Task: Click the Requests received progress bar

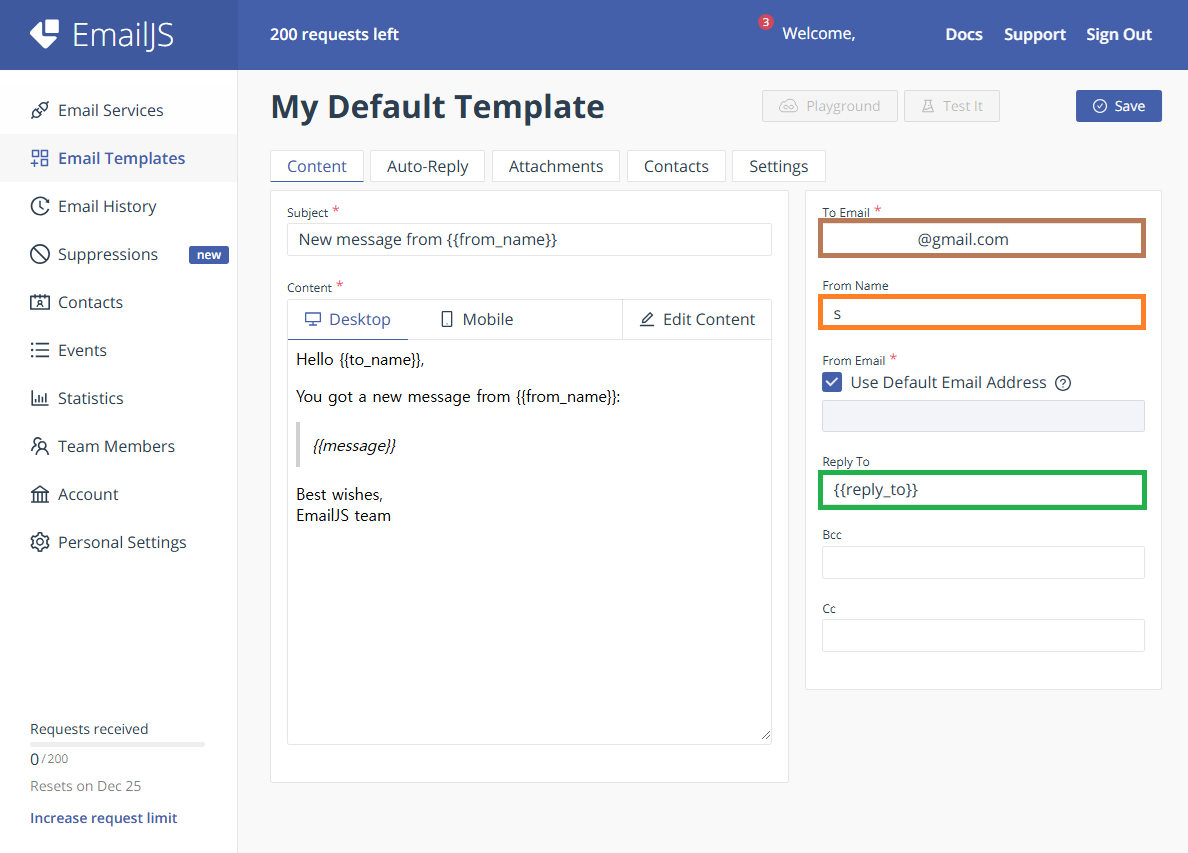Action: 117,745
